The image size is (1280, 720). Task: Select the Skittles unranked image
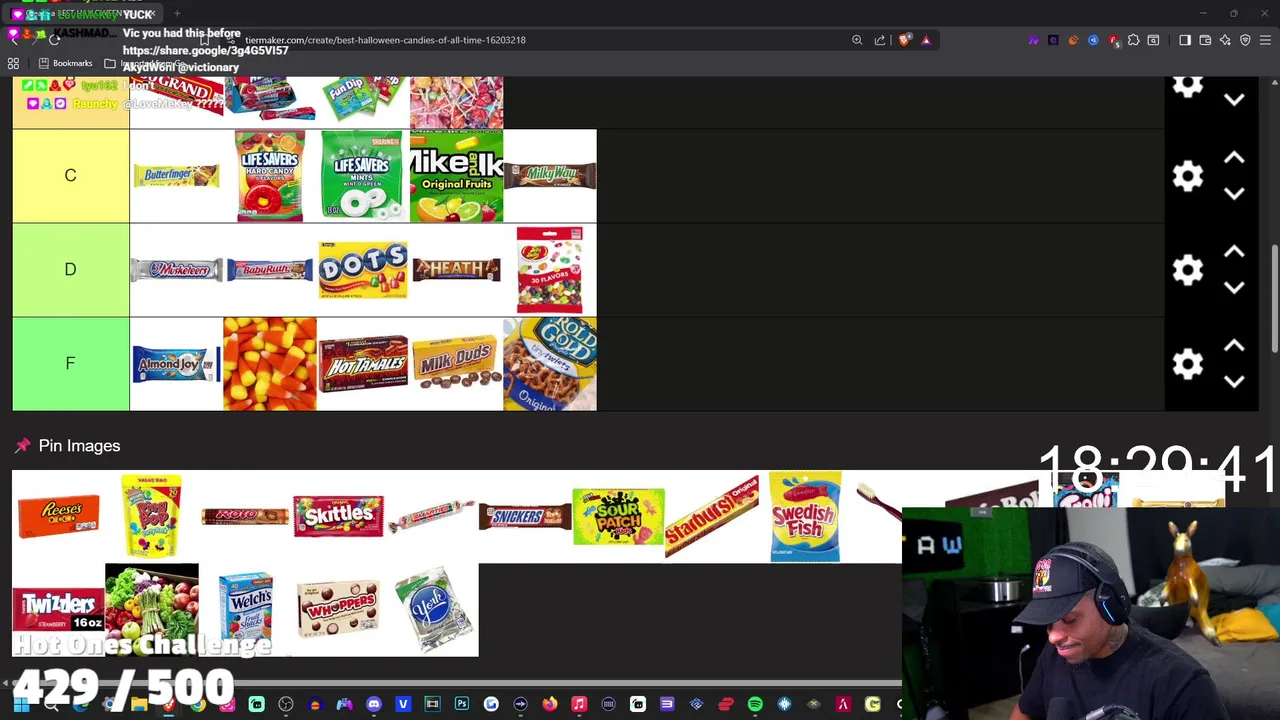pyautogui.click(x=338, y=516)
